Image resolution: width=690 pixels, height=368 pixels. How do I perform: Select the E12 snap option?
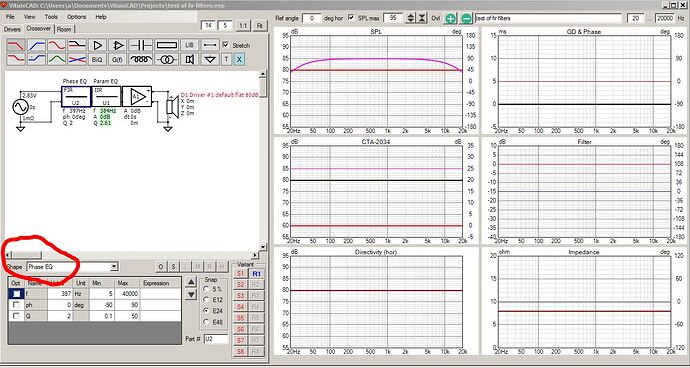point(206,300)
